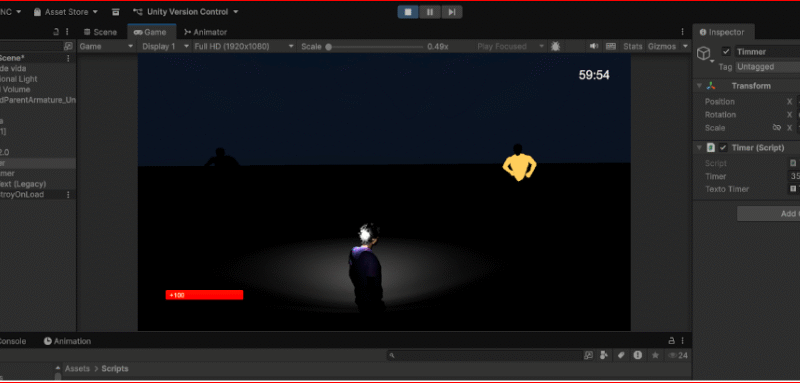Image resolution: width=800 pixels, height=383 pixels.
Task: Edit the Timmer object name field
Action: coord(767,52)
